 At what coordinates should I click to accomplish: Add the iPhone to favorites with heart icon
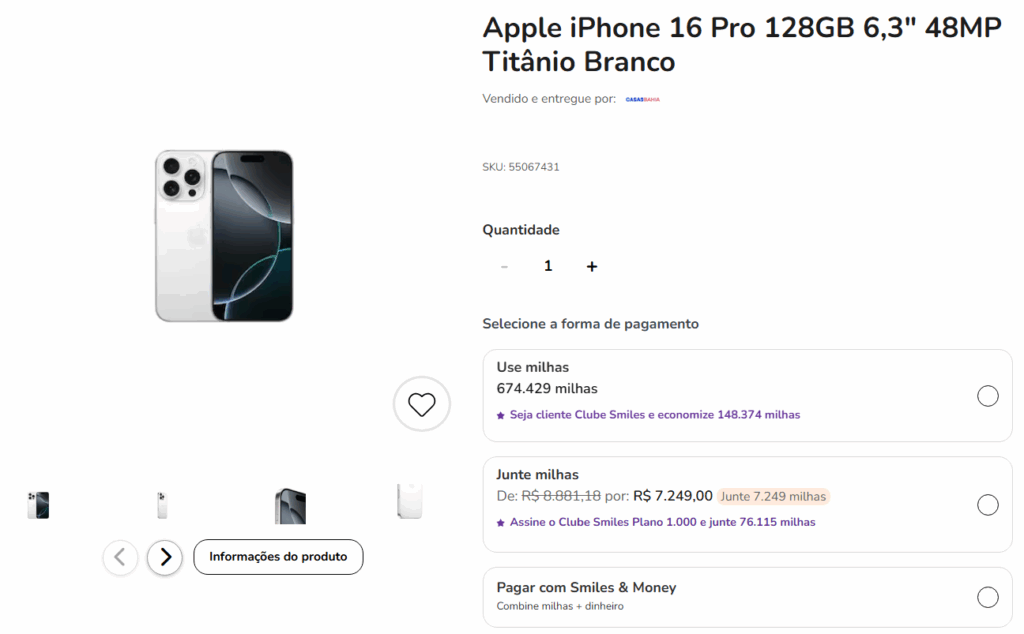tap(422, 404)
